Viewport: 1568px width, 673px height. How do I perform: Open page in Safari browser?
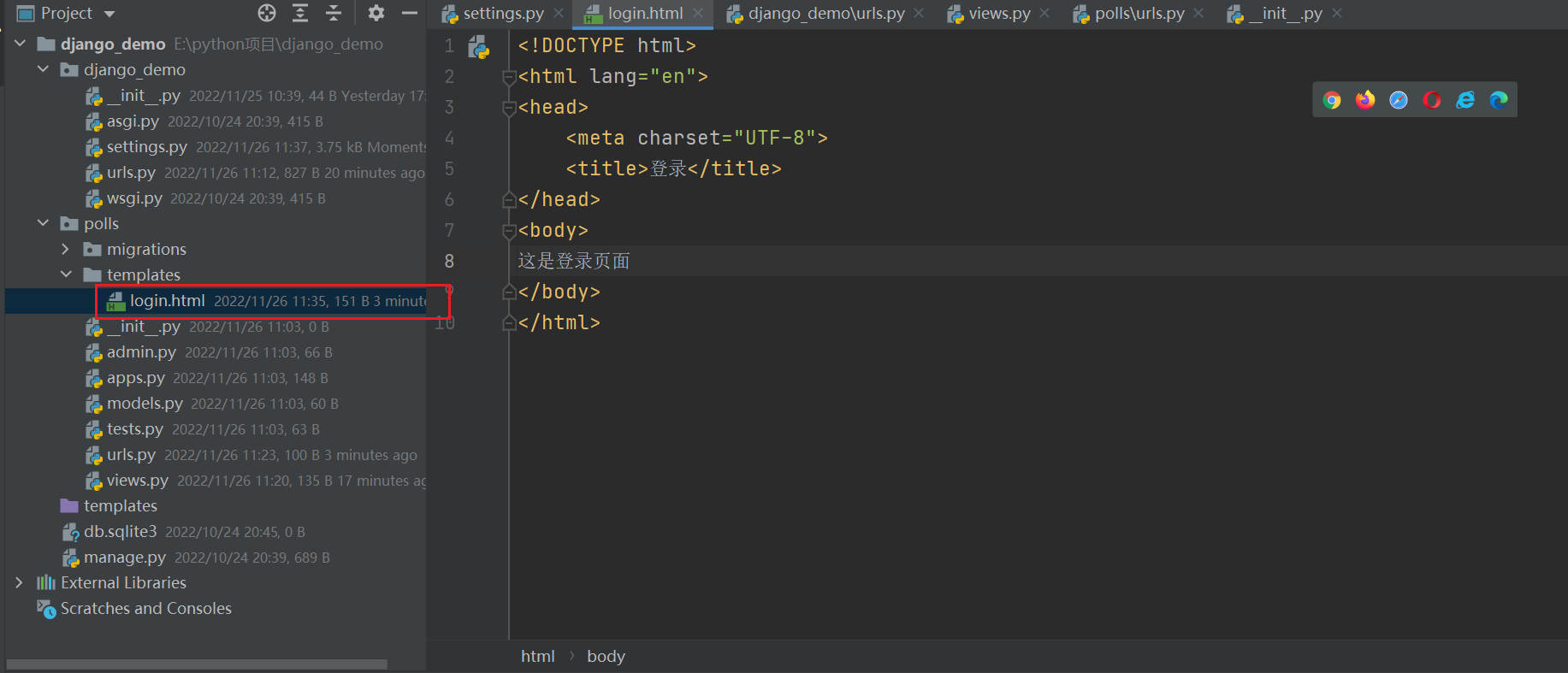[x=1399, y=100]
